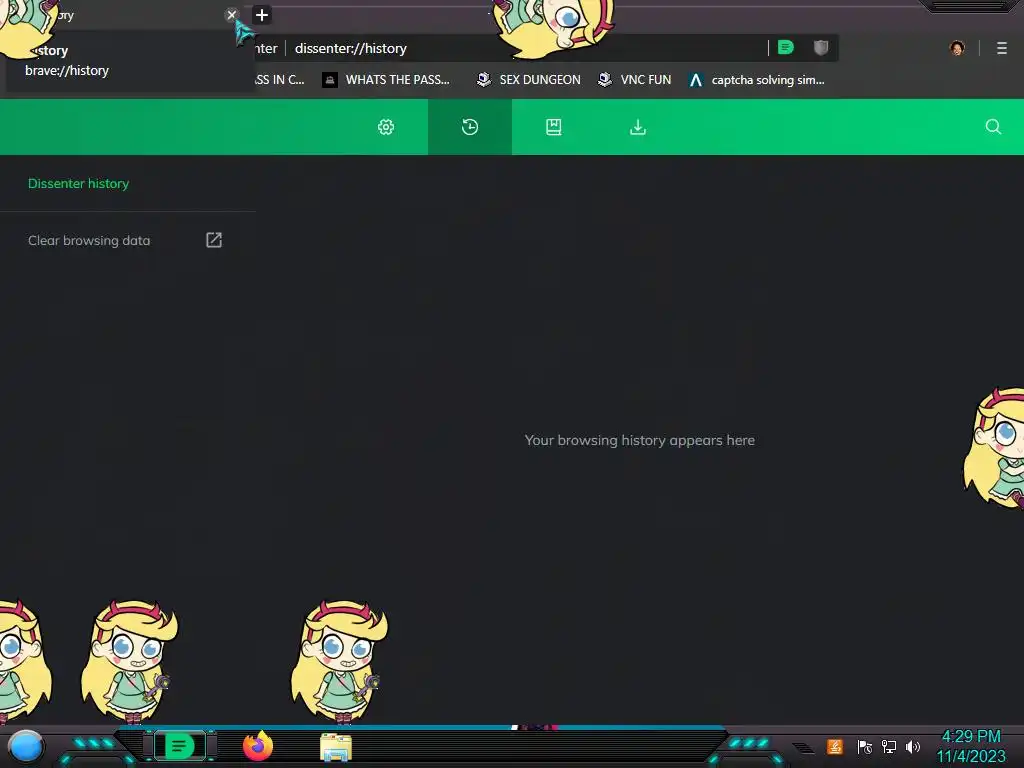The height and width of the screenshot is (768, 1024).
Task: Open captcha solving sim... bookmark
Action: [757, 80]
